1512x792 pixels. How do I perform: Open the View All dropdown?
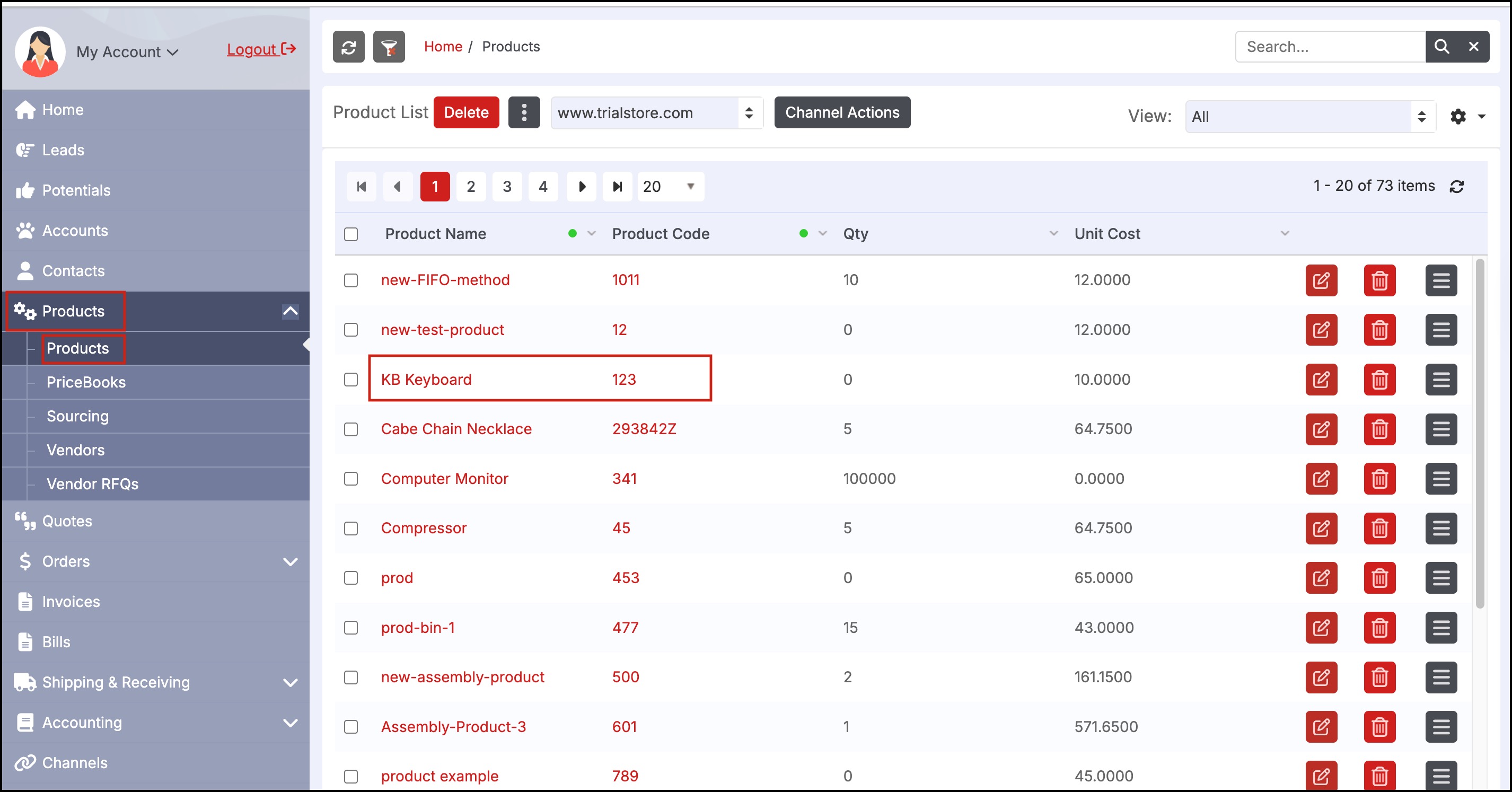pos(1309,116)
